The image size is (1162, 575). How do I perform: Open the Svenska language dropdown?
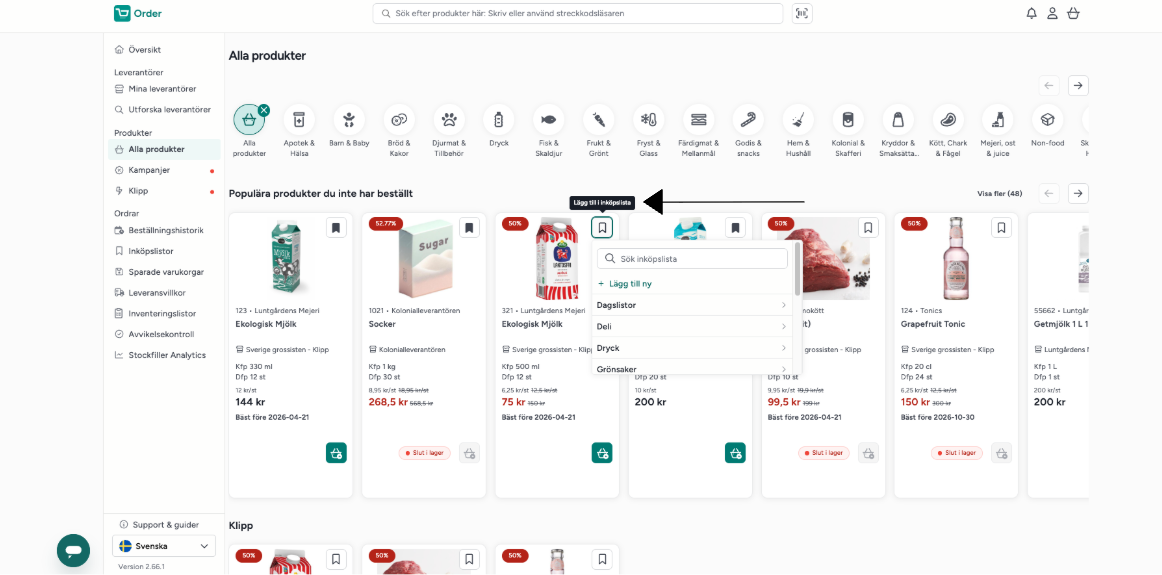164,546
